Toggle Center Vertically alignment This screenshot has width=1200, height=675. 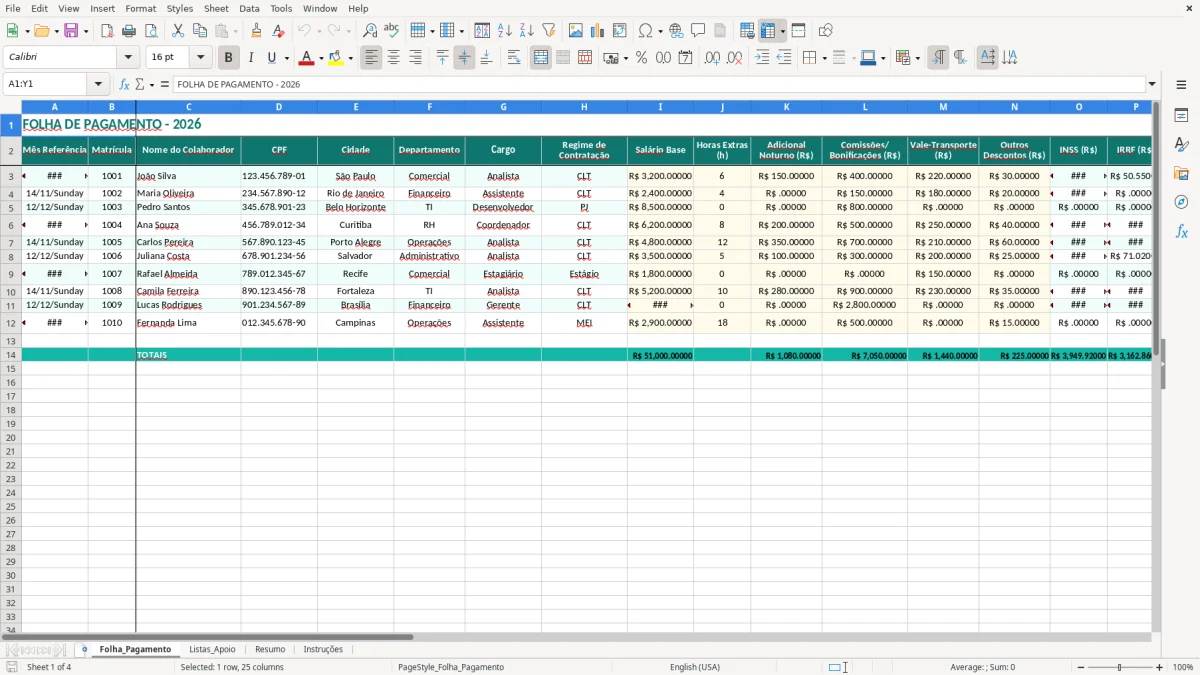[464, 58]
